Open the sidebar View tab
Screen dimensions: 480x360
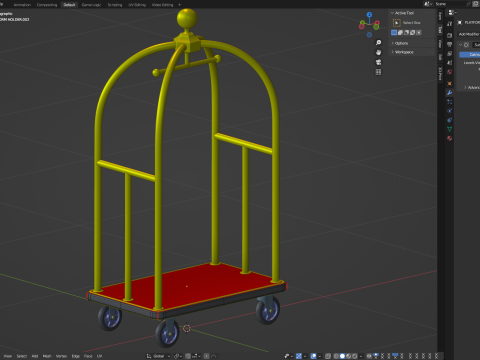(440, 44)
